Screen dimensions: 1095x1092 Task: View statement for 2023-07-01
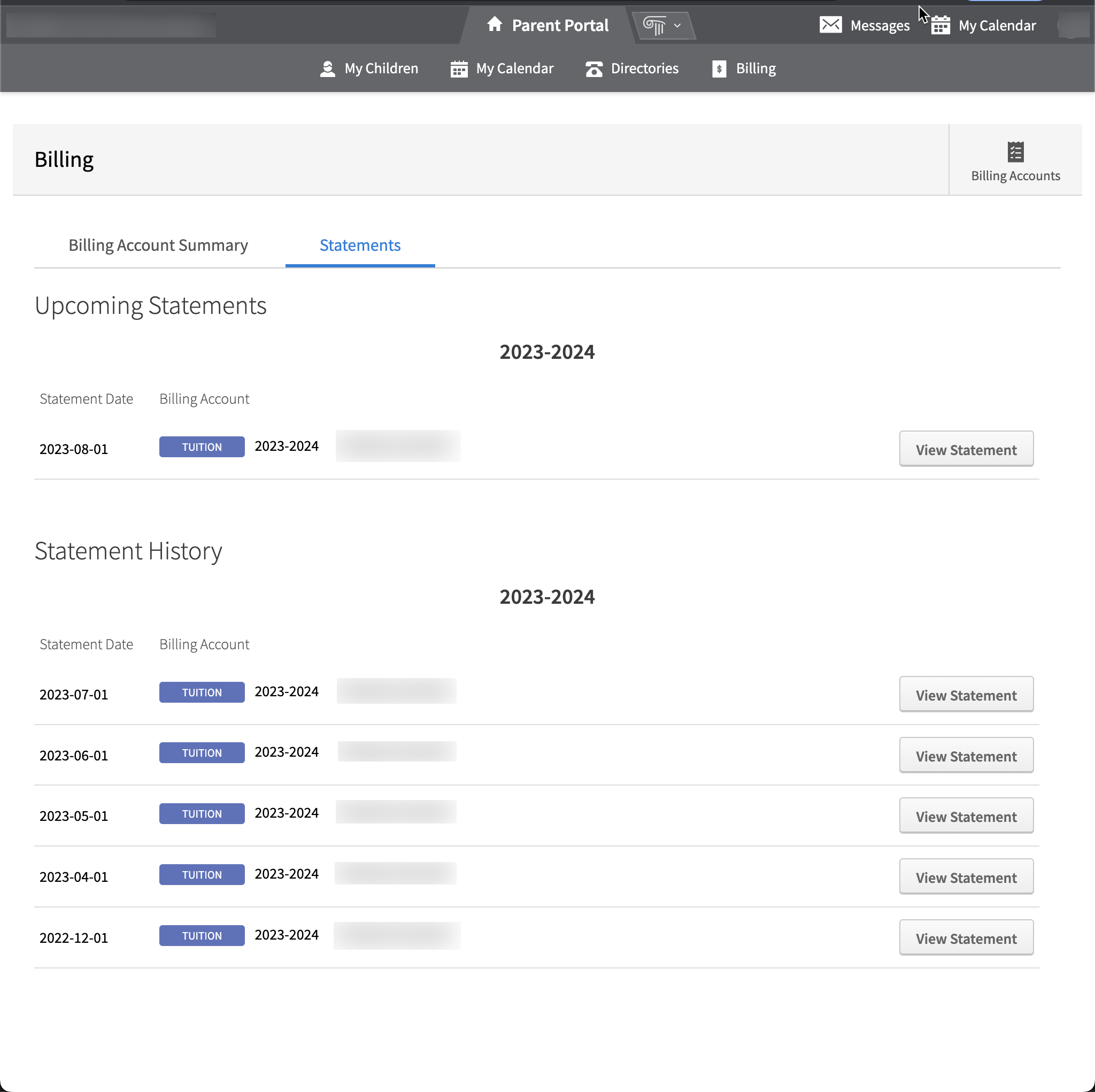click(966, 695)
